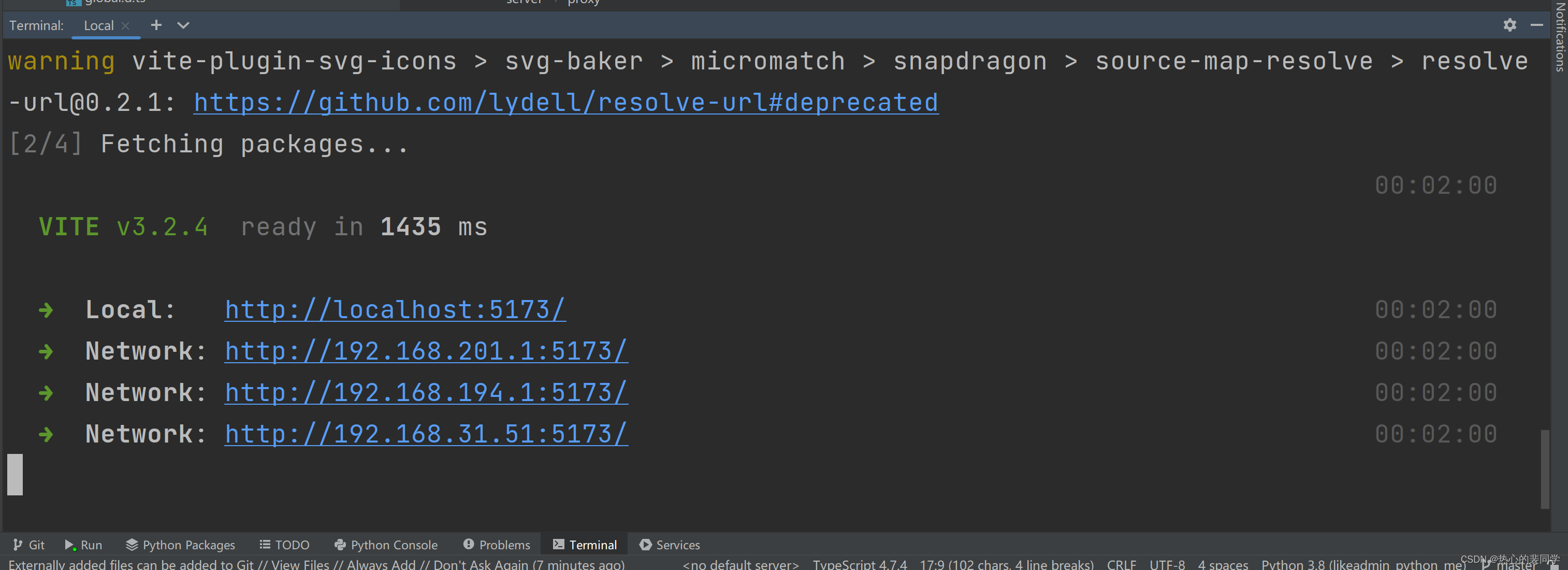Click the TODO list icon
The height and width of the screenshot is (570, 1568).
[x=265, y=545]
